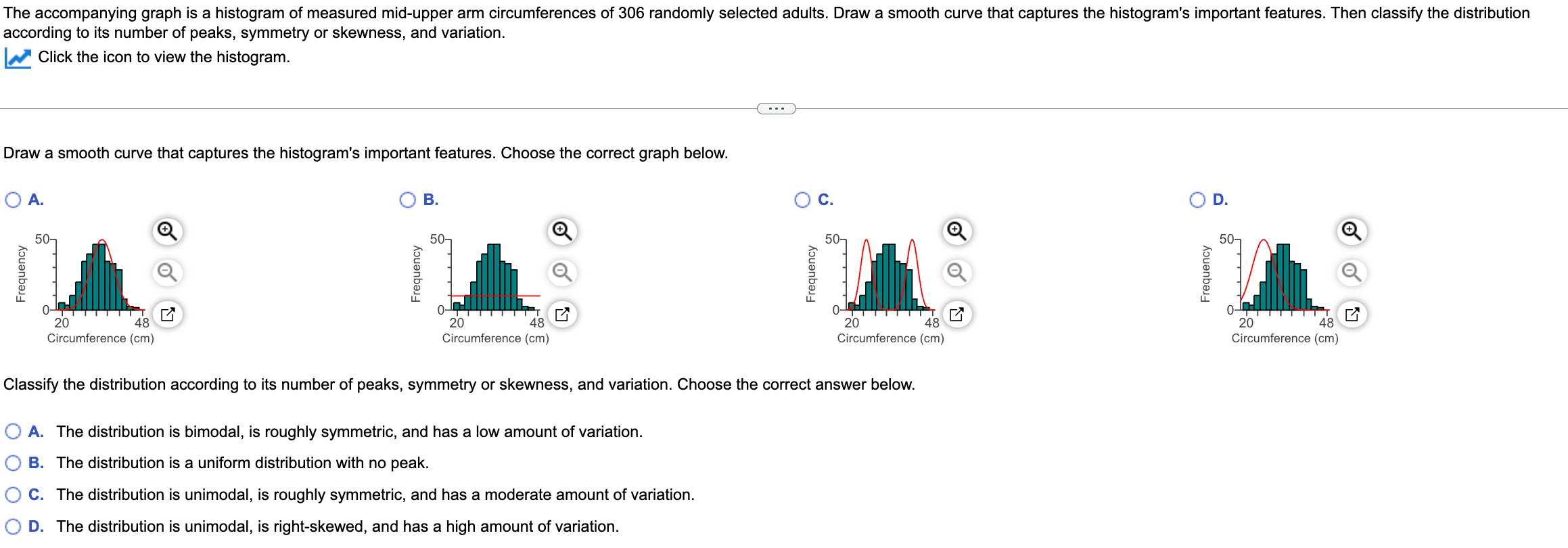Image resolution: width=1568 pixels, height=548 pixels.
Task: Open the histogram by clicking the graph icon
Action: [18, 58]
